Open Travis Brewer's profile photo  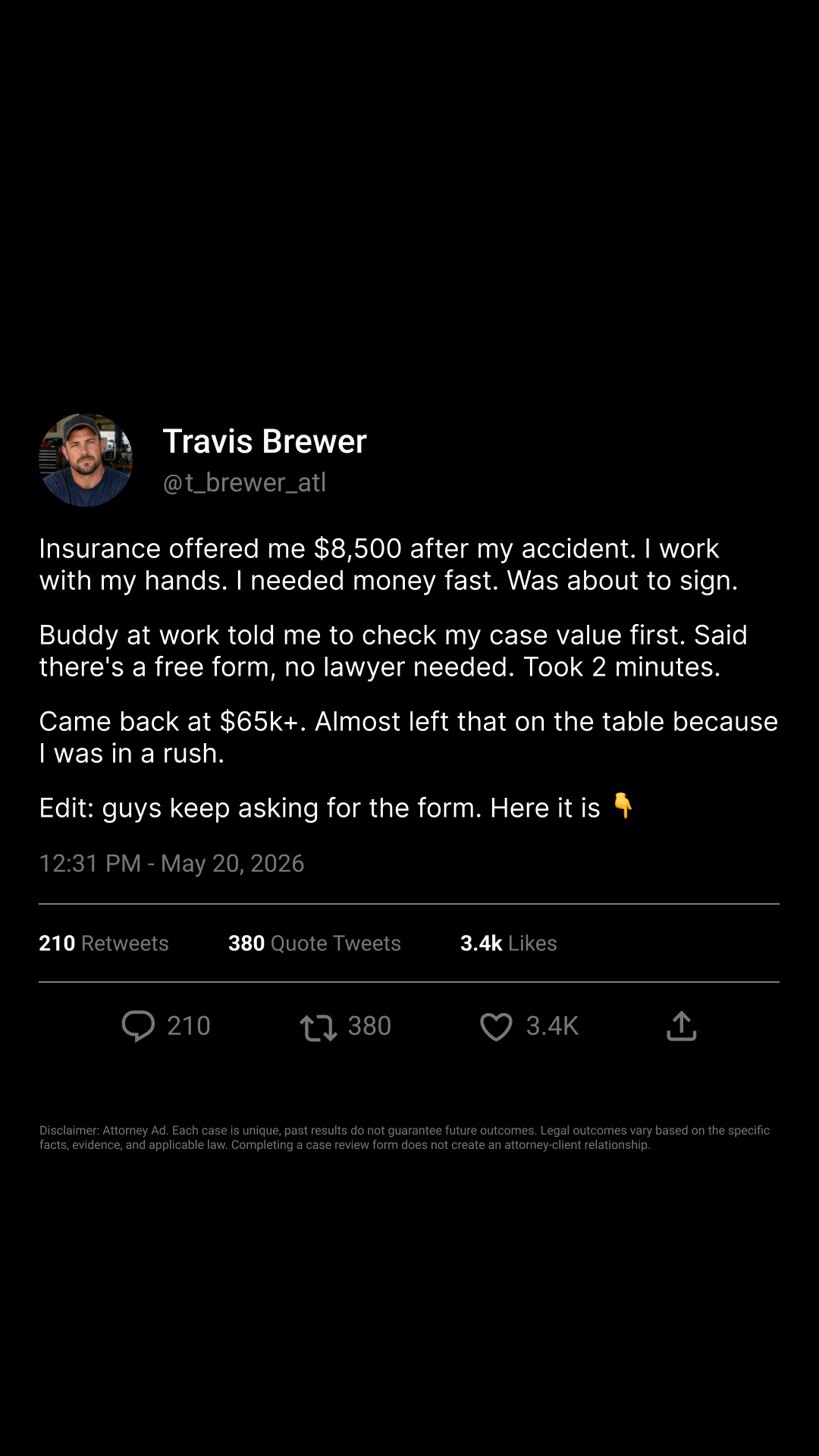point(86,460)
